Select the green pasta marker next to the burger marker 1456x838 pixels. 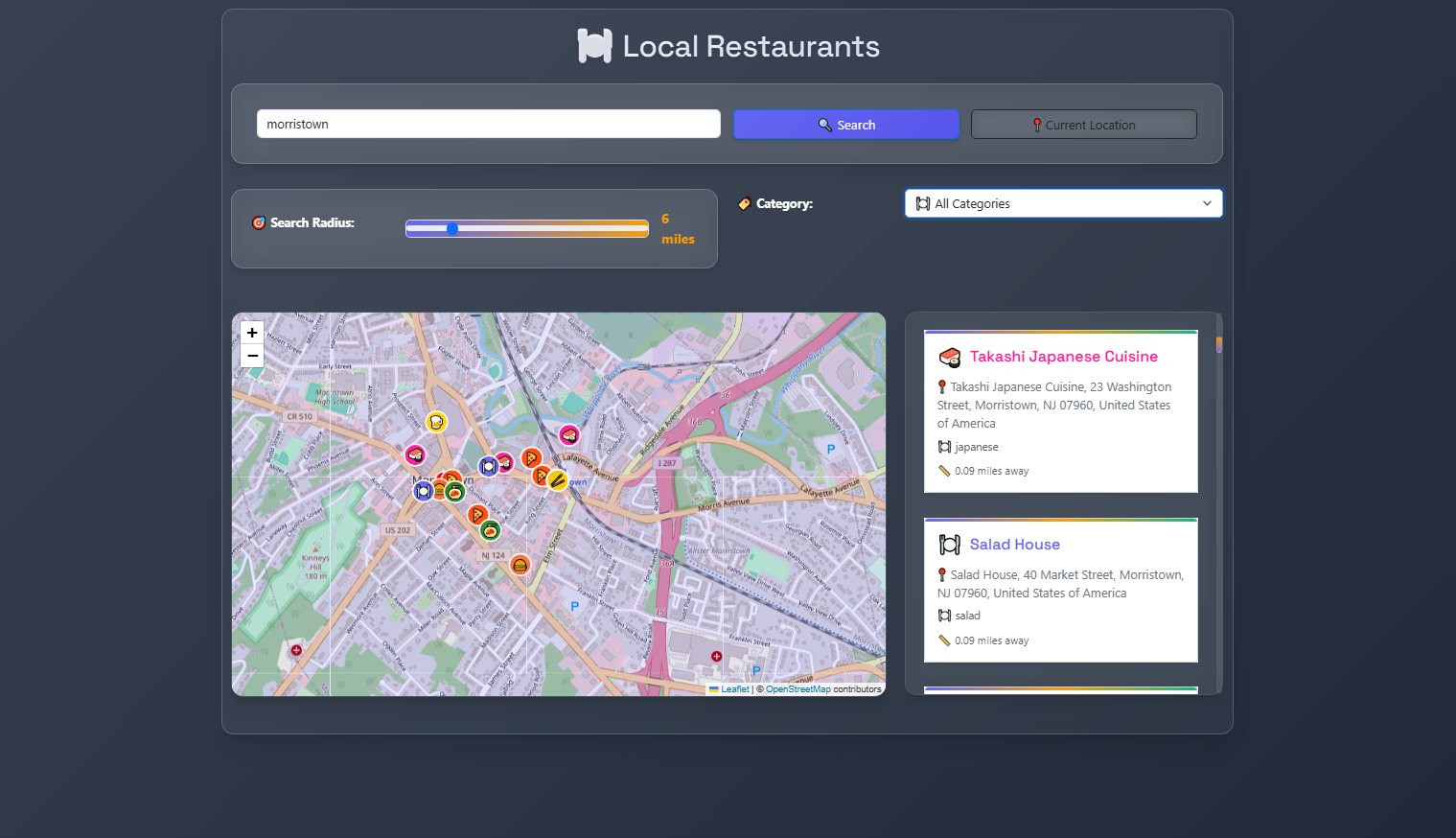click(x=455, y=492)
